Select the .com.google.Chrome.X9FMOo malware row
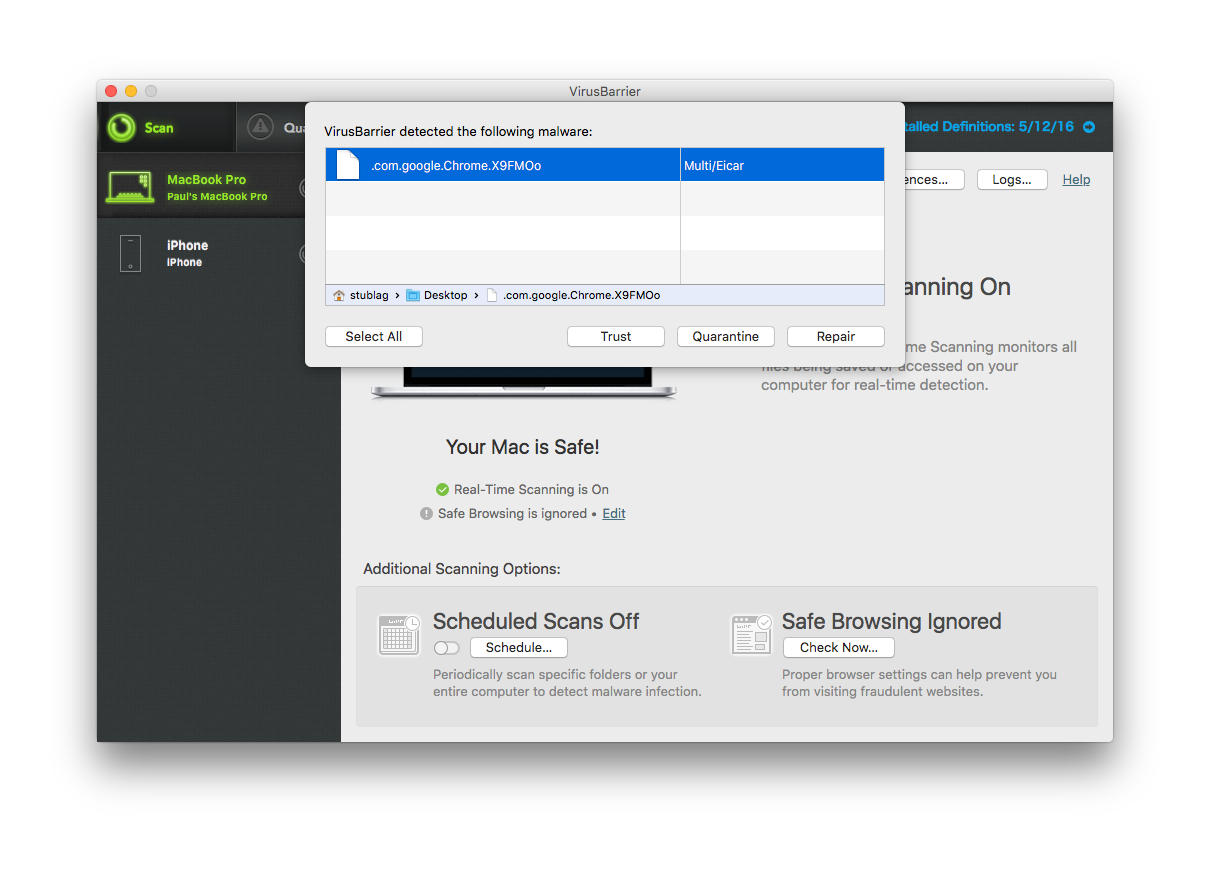The image size is (1210, 870). [x=604, y=165]
